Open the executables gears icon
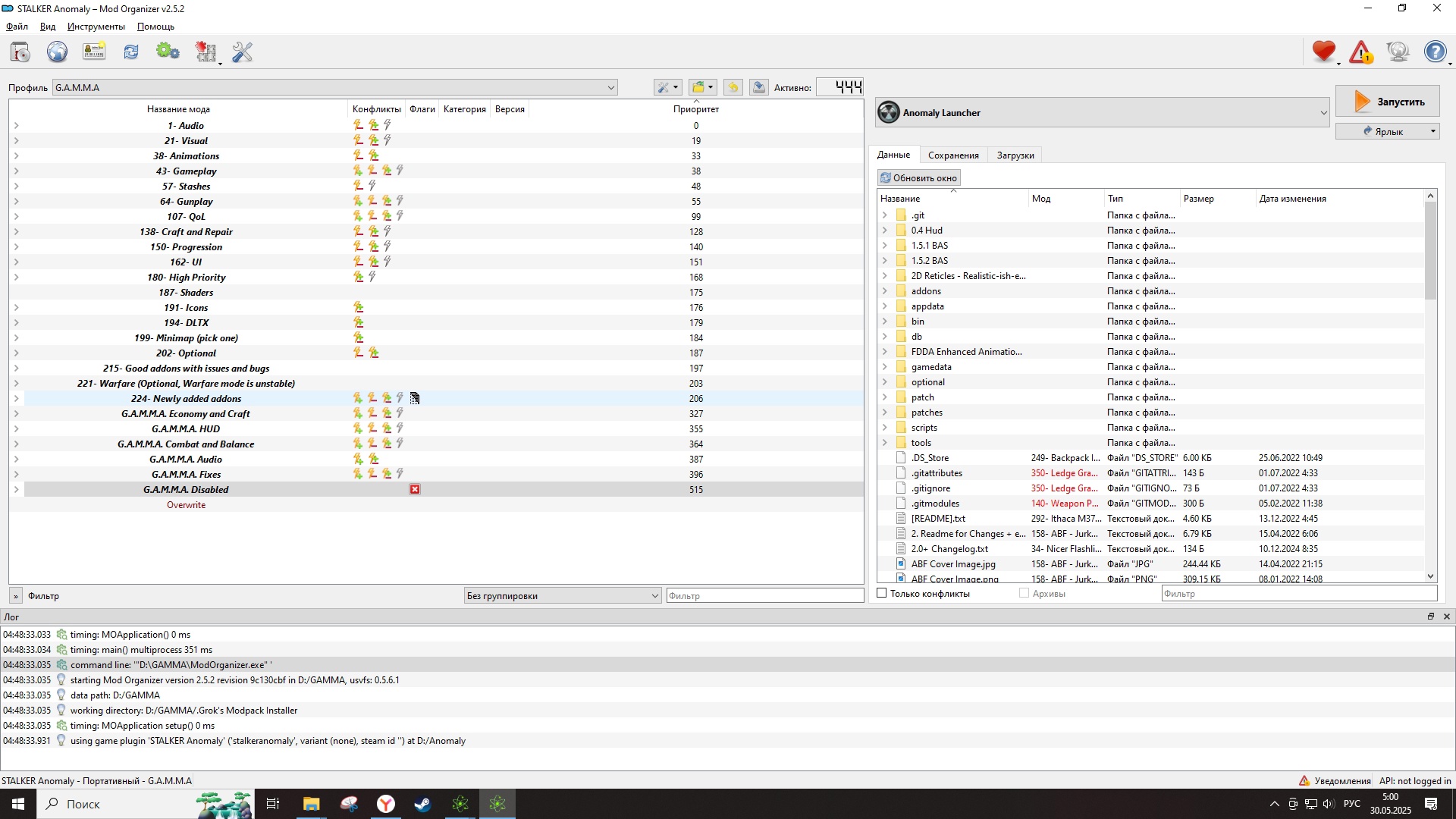 point(168,52)
